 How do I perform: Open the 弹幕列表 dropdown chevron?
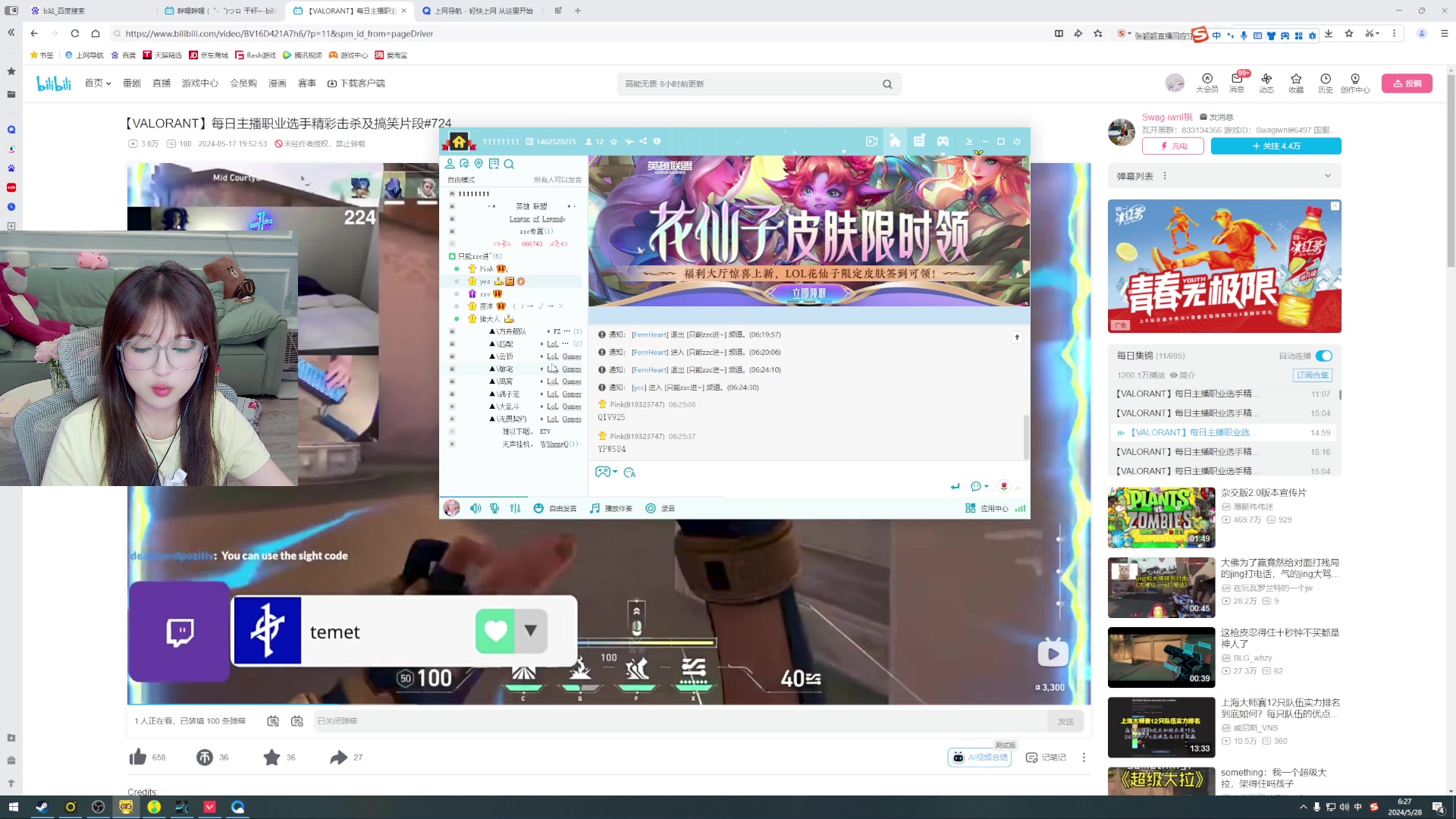point(1327,175)
